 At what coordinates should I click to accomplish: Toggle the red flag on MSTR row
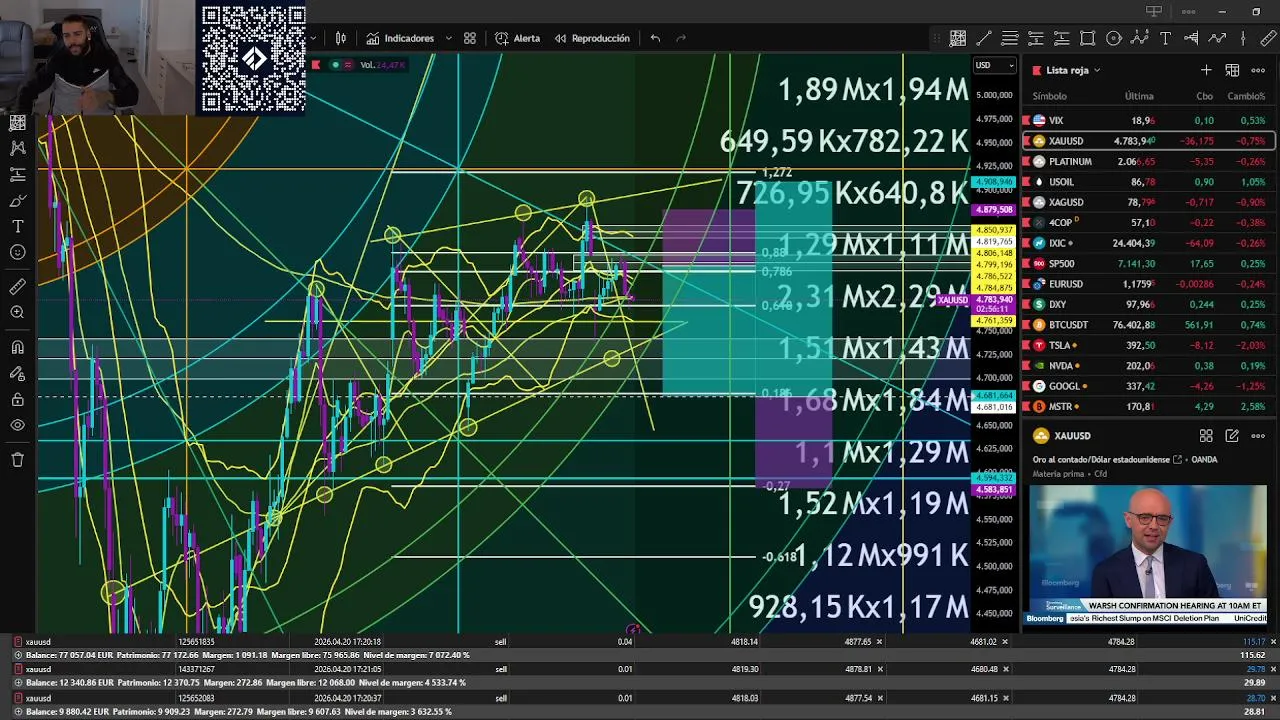(x=1027, y=407)
